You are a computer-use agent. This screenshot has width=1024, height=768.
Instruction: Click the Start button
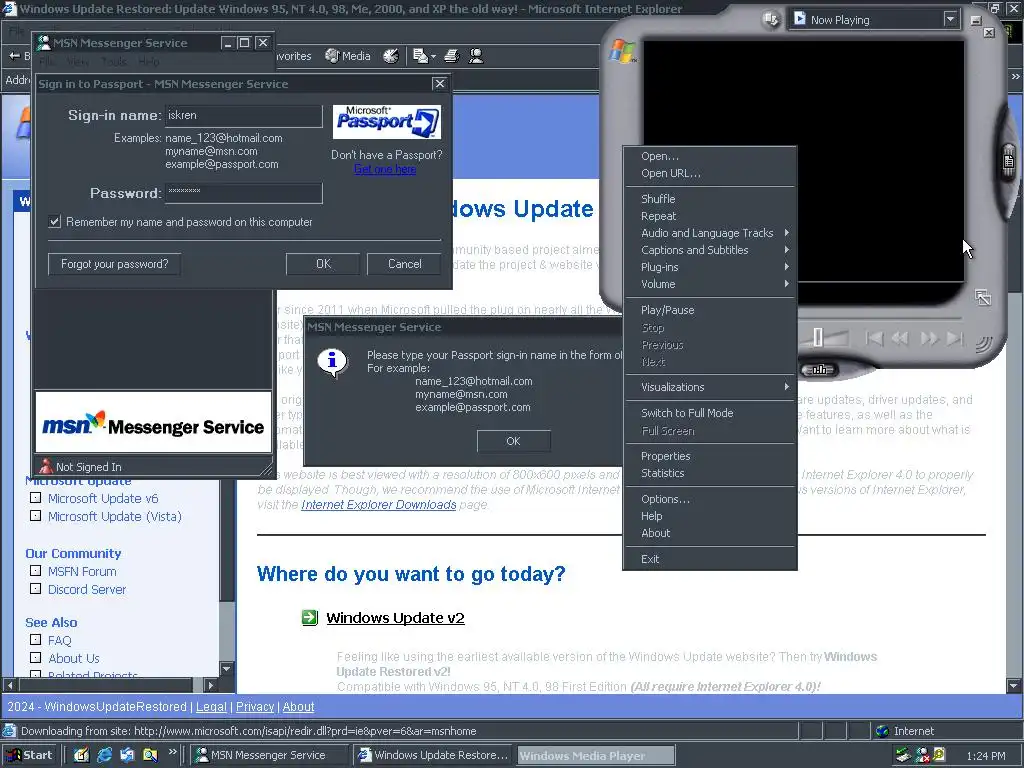[x=30, y=755]
